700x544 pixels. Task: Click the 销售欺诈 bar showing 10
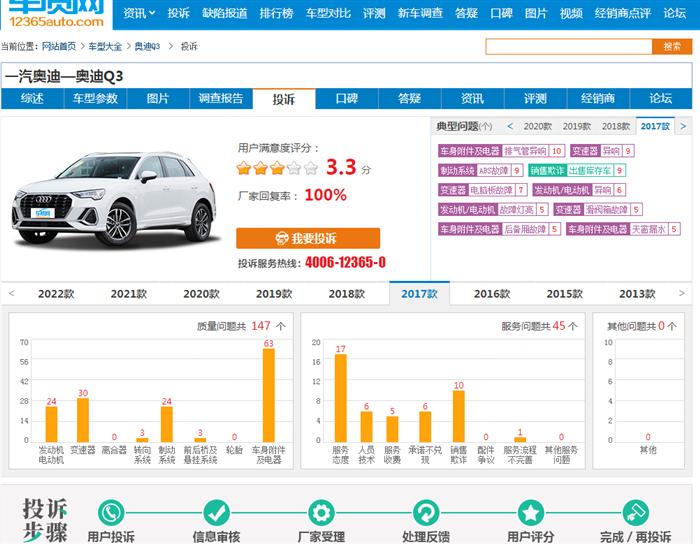(458, 416)
